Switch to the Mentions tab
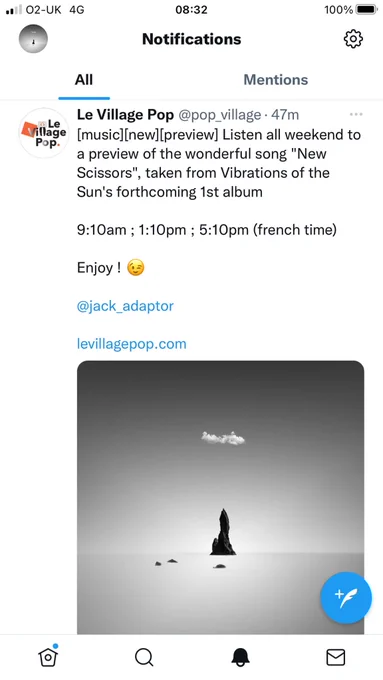The image size is (383, 680). 275,80
